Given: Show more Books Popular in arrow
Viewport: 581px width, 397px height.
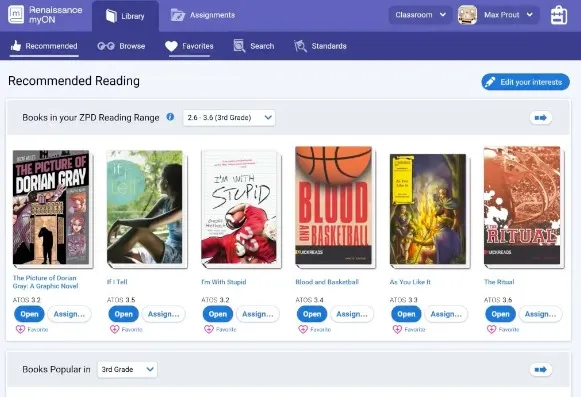Looking at the screenshot, I should click(x=541, y=370).
